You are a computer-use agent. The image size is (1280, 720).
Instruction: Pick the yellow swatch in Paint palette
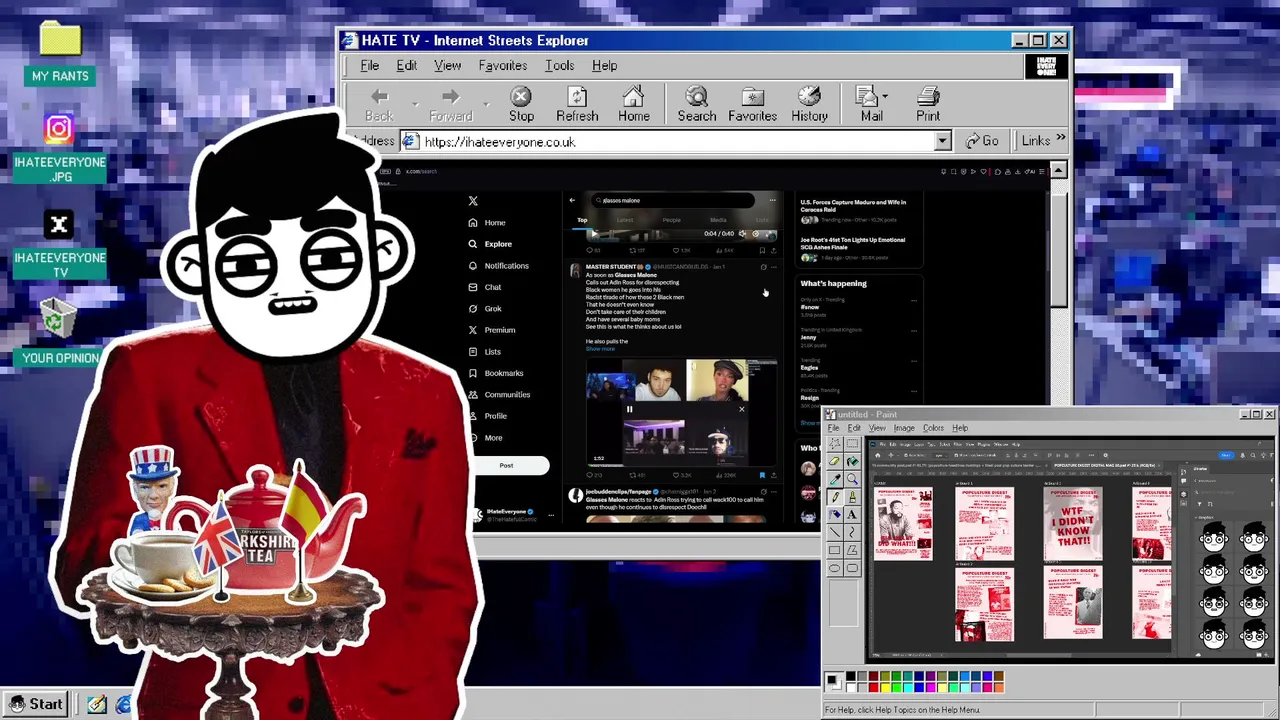coord(885,688)
